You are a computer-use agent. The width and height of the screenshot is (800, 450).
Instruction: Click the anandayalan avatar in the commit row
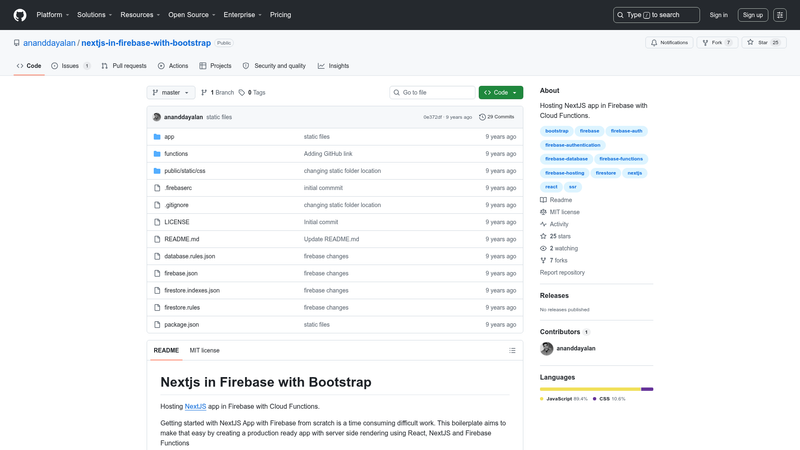click(x=157, y=117)
